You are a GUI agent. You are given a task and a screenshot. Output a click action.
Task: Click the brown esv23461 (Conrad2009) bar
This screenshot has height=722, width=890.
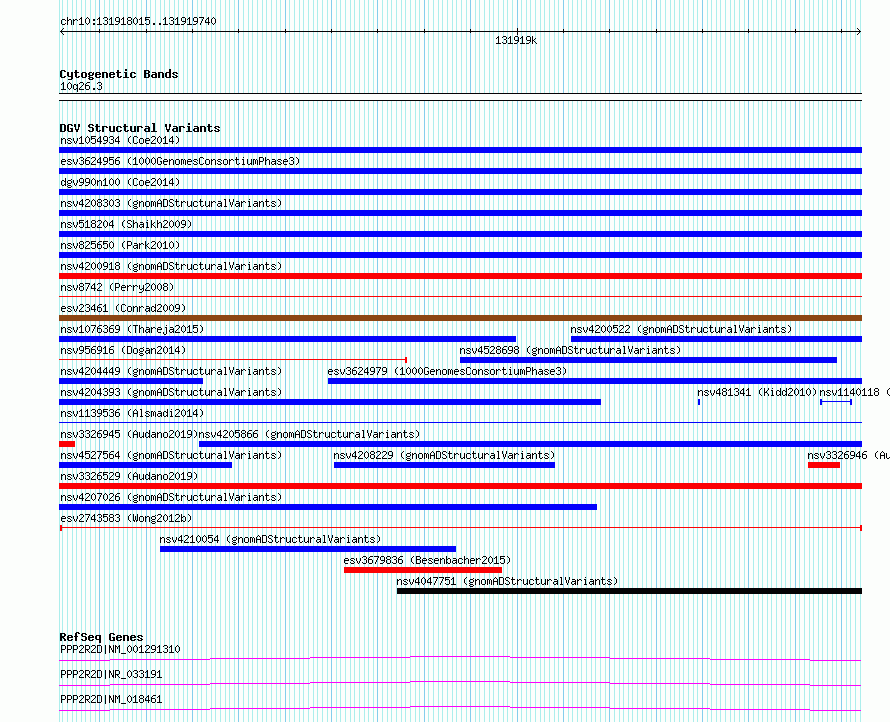tap(460, 318)
